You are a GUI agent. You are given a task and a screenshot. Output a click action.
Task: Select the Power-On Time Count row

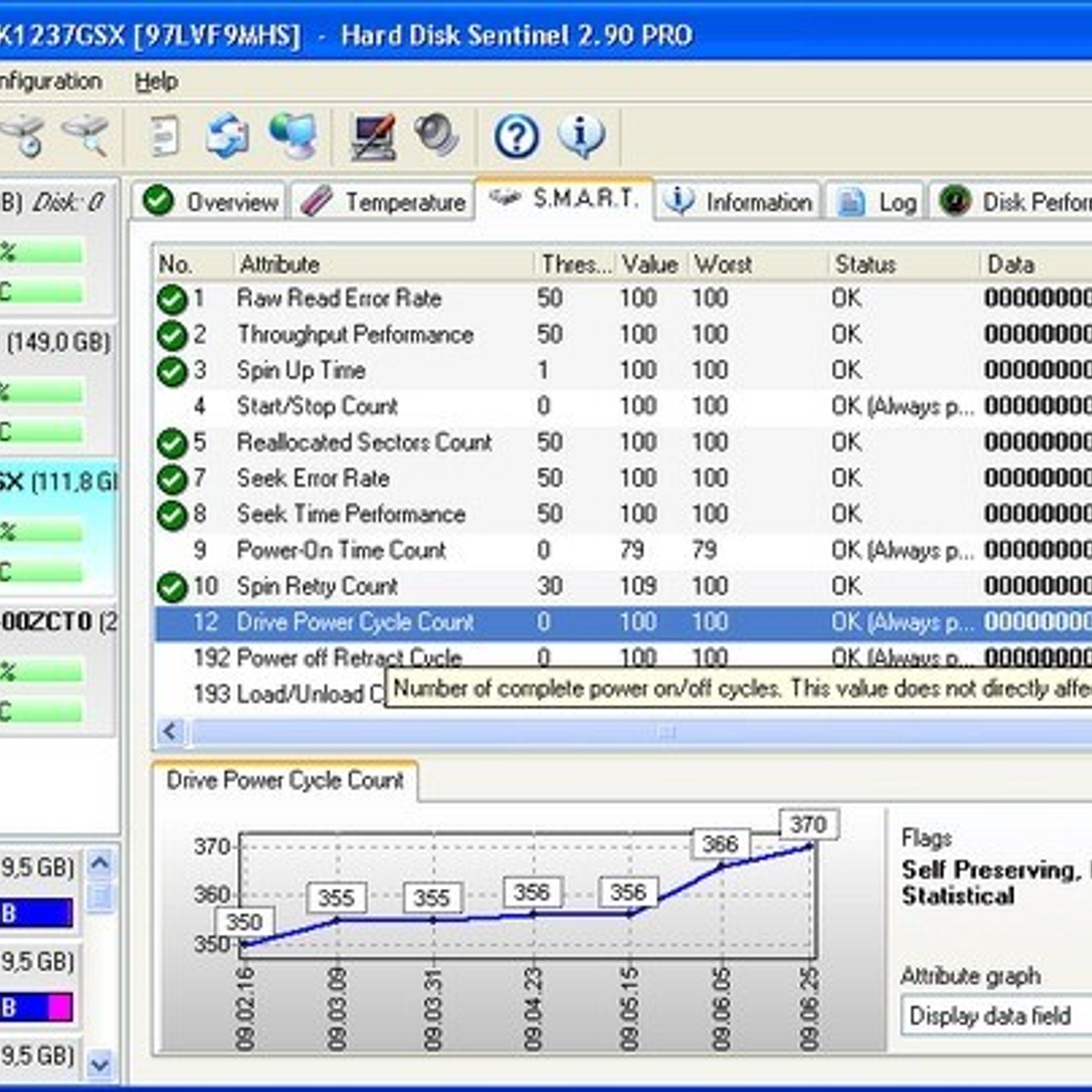click(624, 550)
